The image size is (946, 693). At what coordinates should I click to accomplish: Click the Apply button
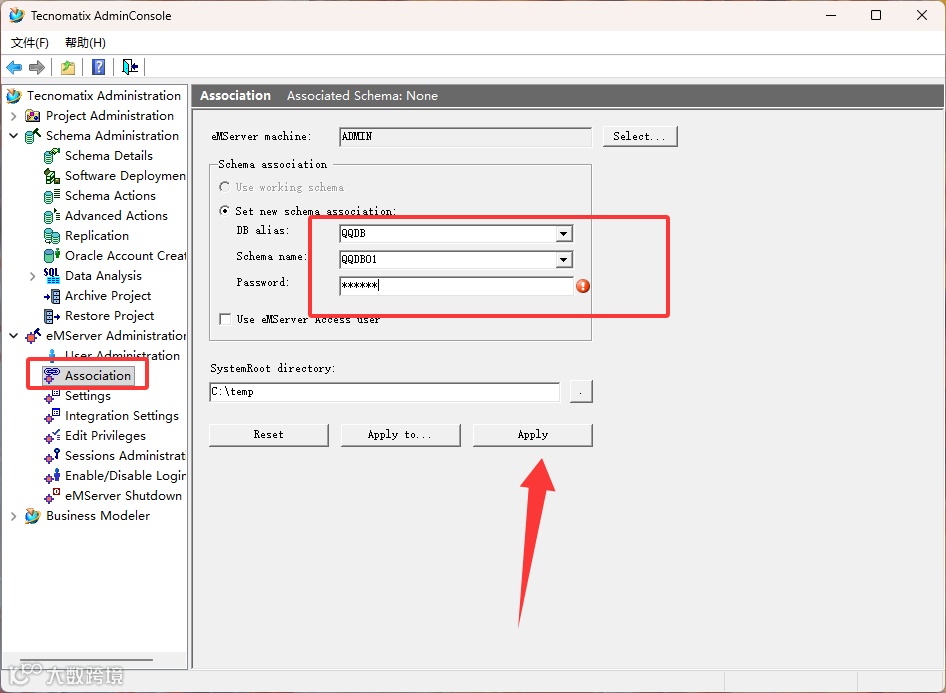coord(532,435)
